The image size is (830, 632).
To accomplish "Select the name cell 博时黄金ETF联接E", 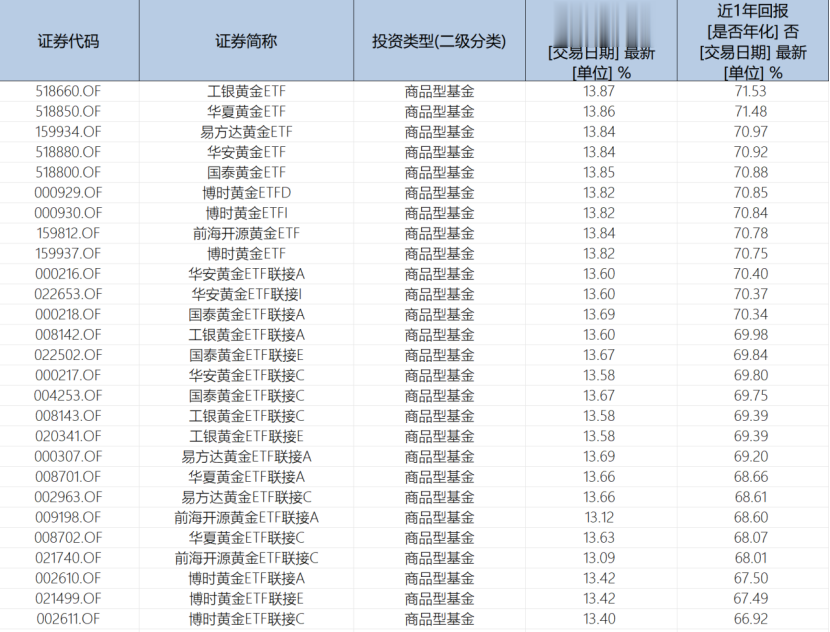I will tap(246, 599).
